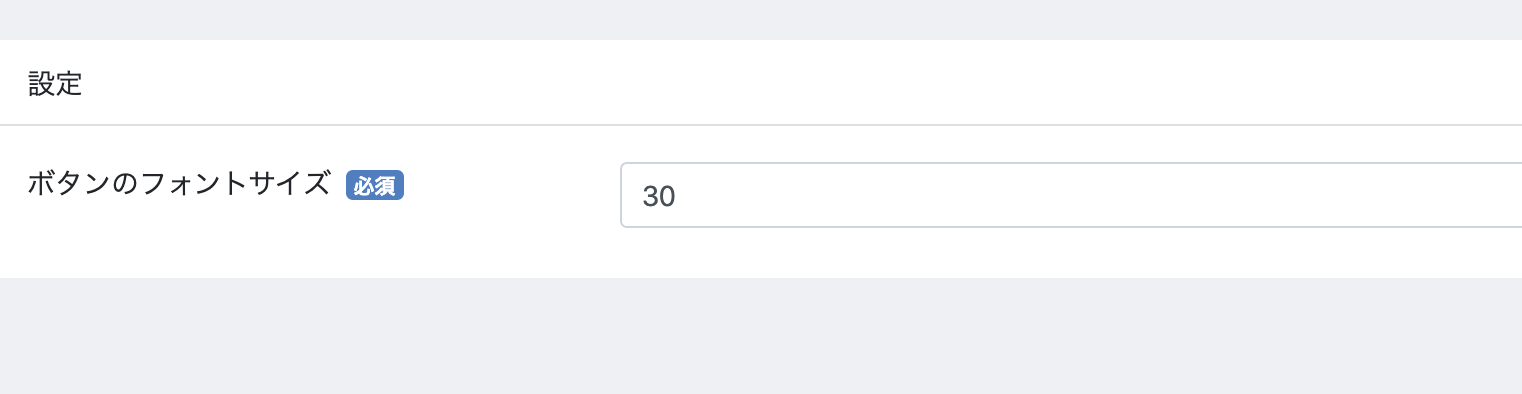
Task: Click the gray strip above 設定 header
Action: [761, 20]
